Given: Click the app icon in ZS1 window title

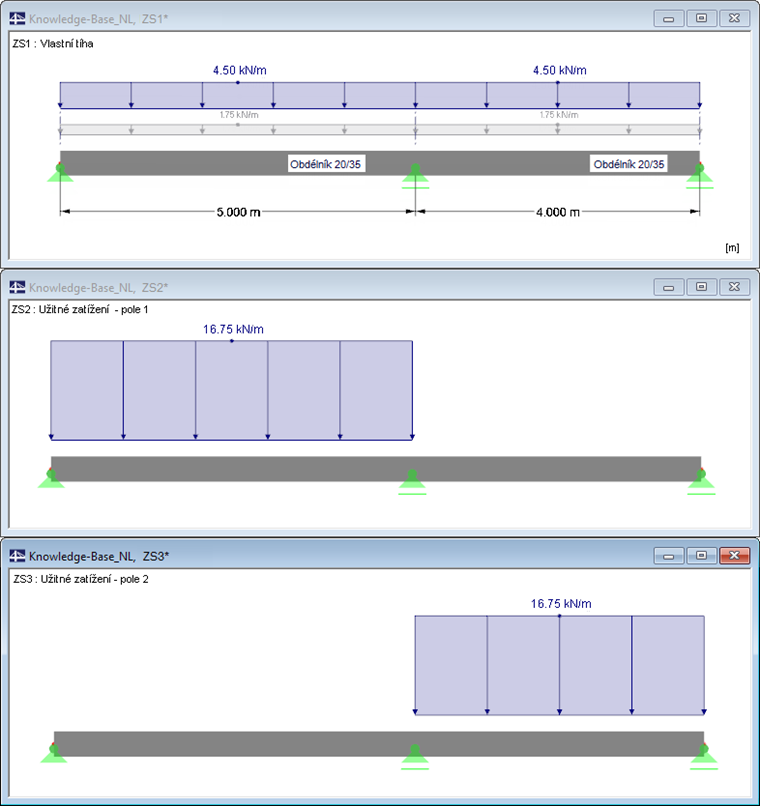Looking at the screenshot, I should [17, 19].
